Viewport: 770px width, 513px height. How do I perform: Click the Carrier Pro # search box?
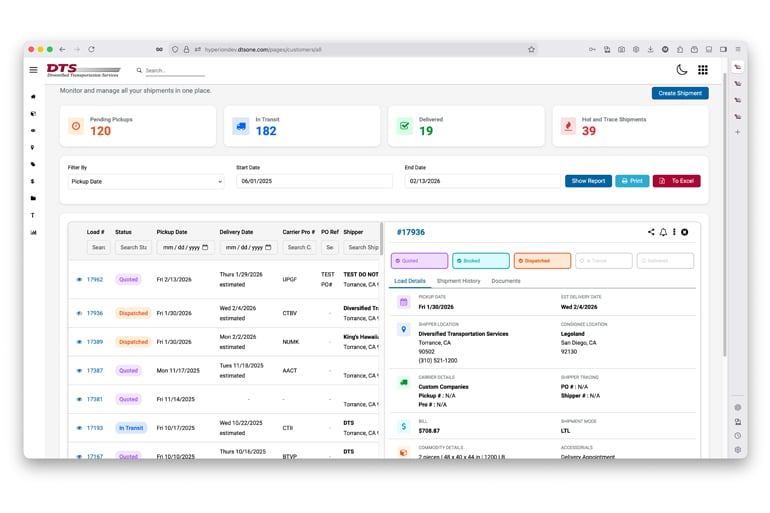pos(299,247)
